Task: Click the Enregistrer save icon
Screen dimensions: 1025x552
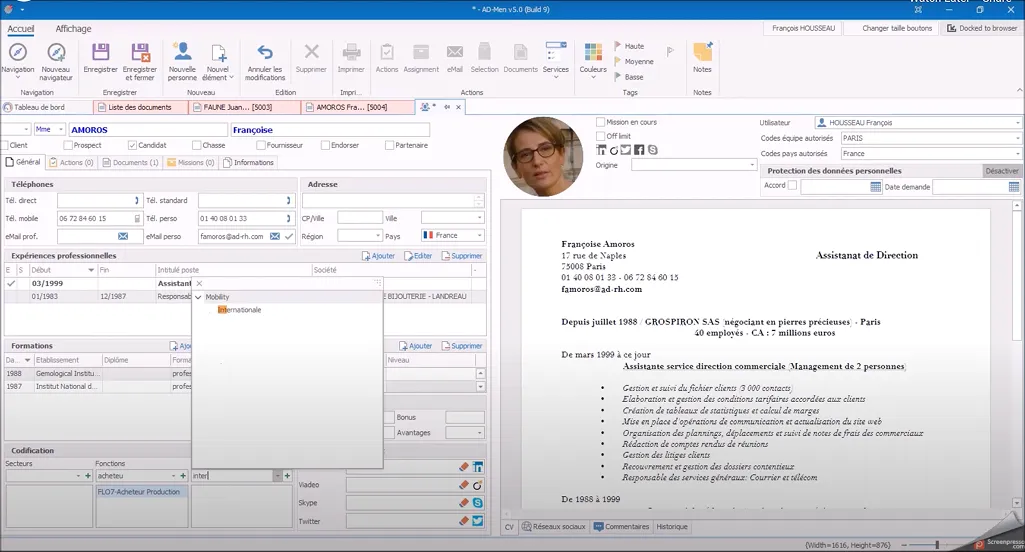Action: point(100,53)
